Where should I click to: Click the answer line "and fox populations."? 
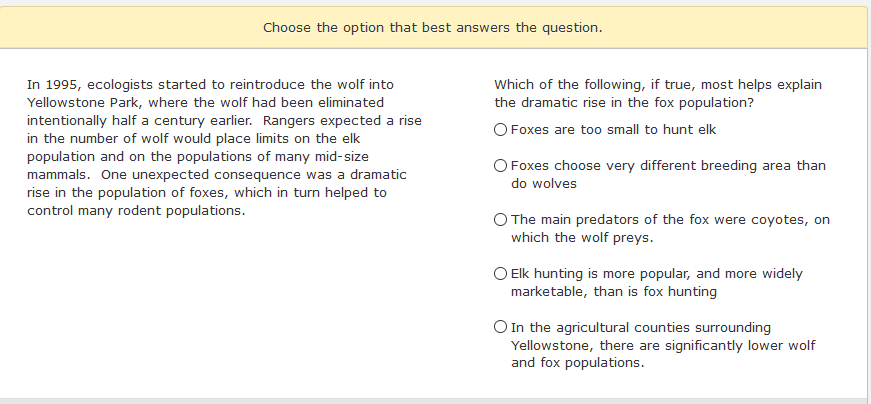click(x=578, y=363)
